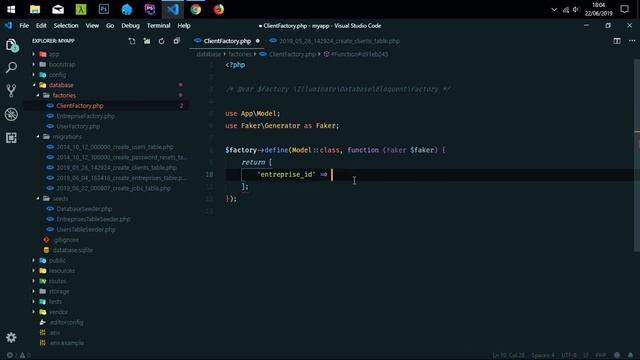This screenshot has width=640, height=360.
Task: Split the editor to the right
Action: pos(617,41)
